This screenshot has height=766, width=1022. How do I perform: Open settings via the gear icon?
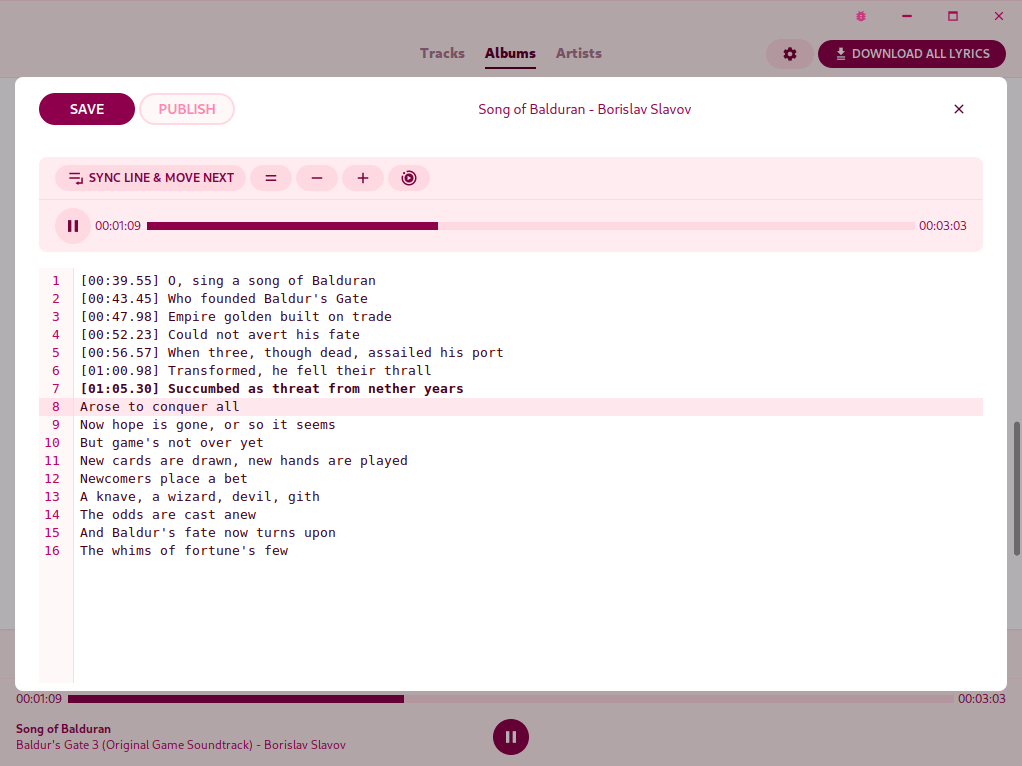point(790,54)
